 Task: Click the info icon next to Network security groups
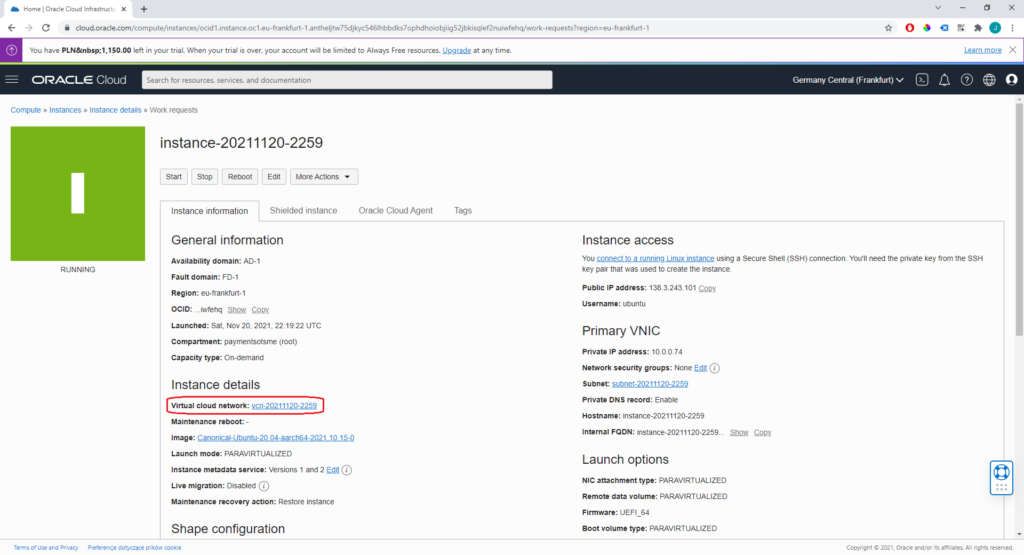(715, 368)
